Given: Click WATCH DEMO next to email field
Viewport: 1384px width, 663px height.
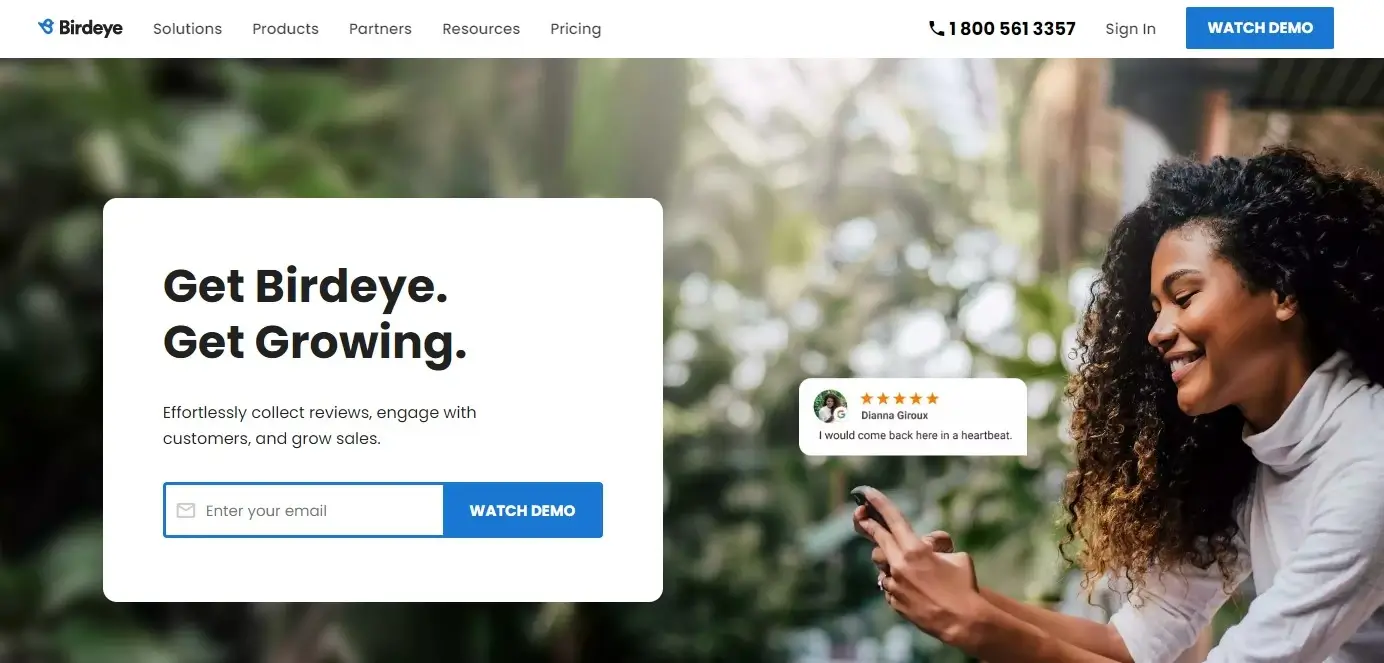Looking at the screenshot, I should coord(522,510).
